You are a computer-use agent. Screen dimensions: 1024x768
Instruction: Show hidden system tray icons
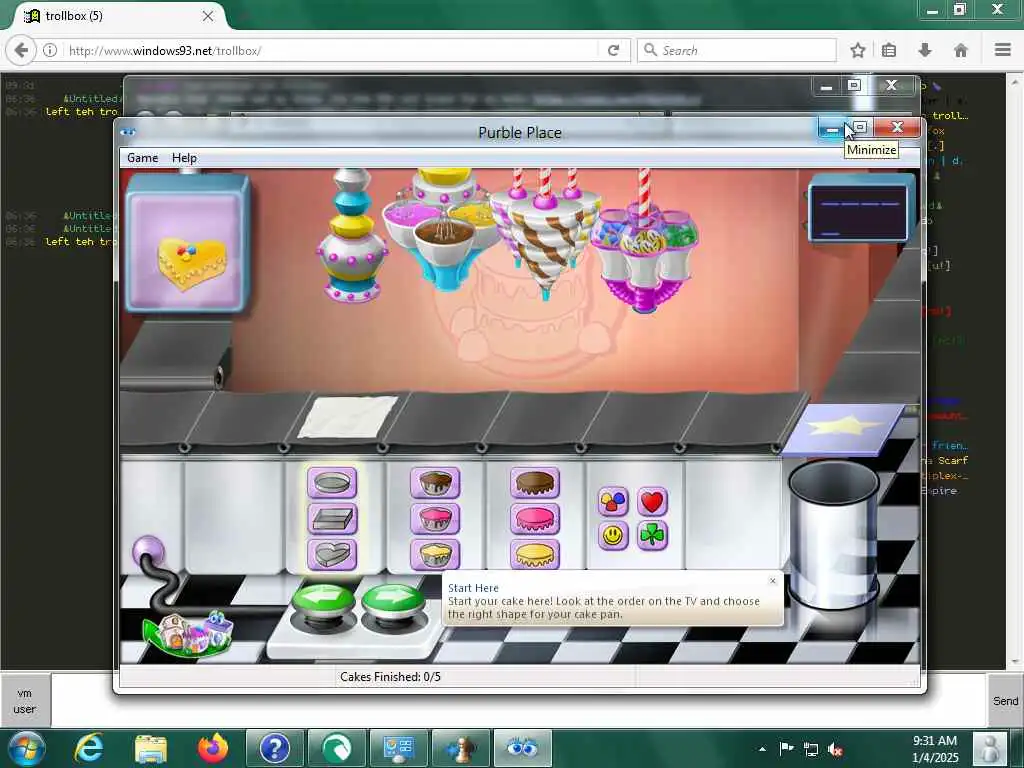click(x=762, y=749)
